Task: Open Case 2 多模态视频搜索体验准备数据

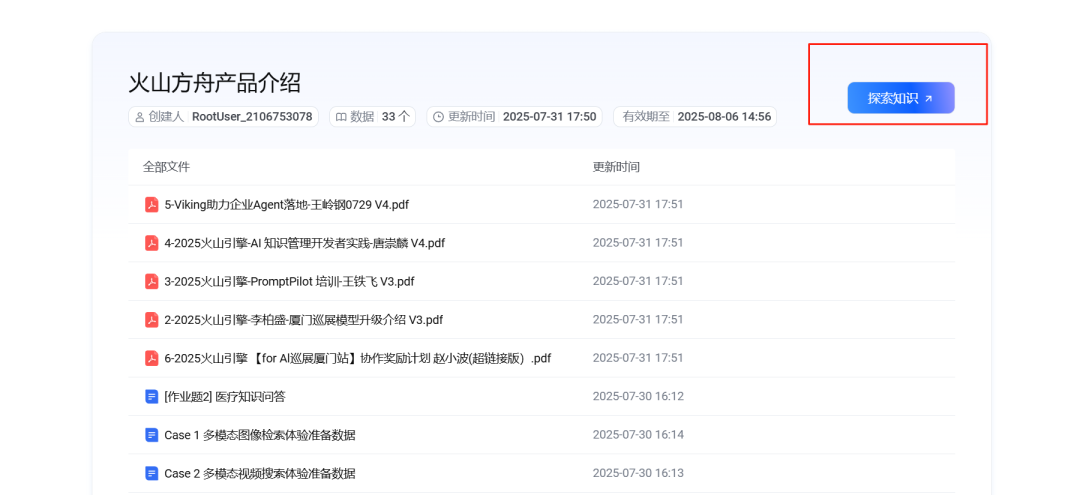Action: [x=260, y=474]
